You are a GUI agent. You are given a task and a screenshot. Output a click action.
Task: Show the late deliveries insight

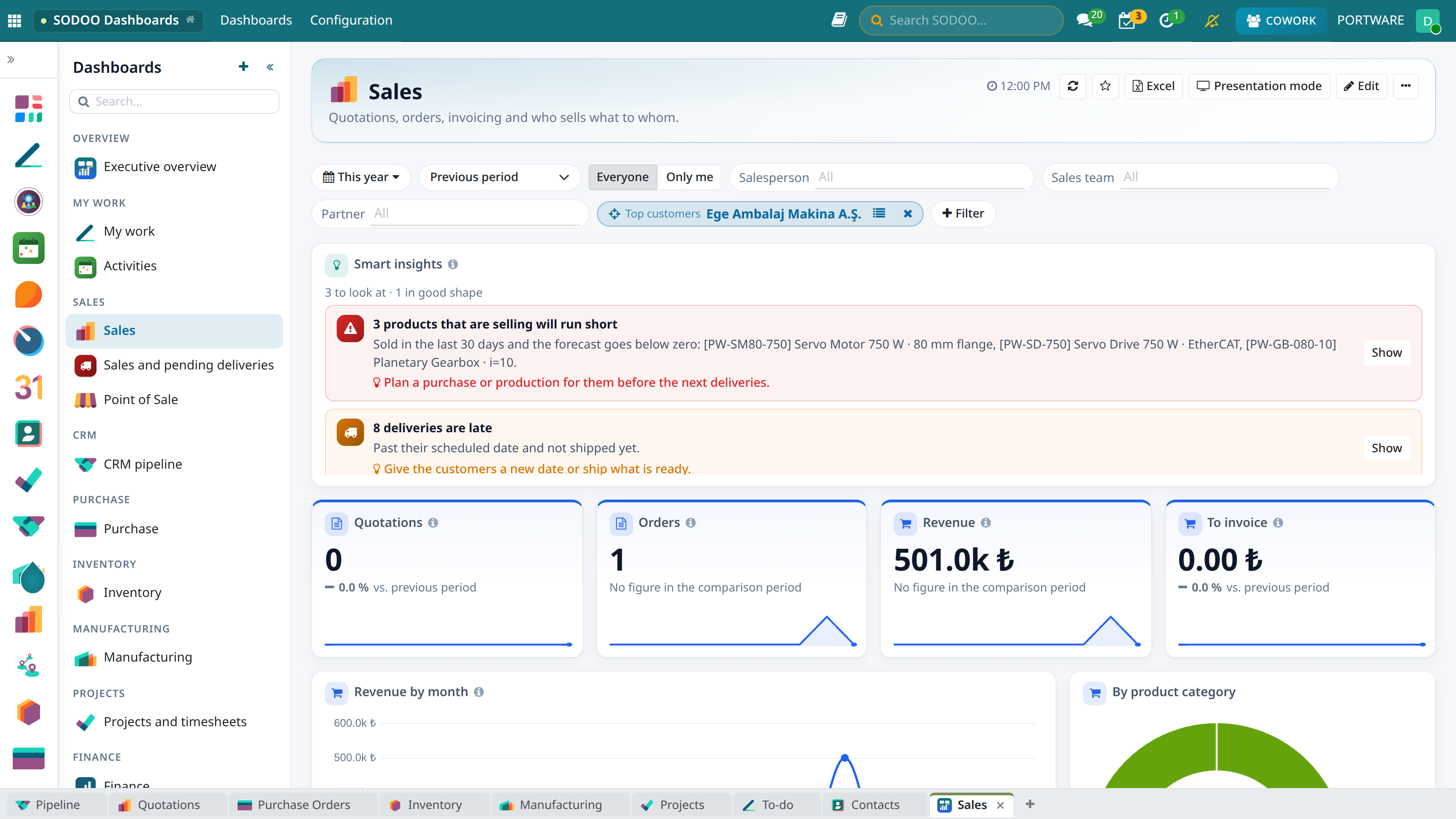point(1387,448)
